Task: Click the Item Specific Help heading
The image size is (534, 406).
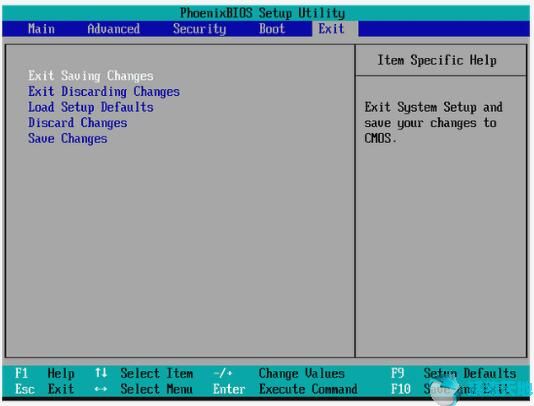Action: (x=437, y=60)
